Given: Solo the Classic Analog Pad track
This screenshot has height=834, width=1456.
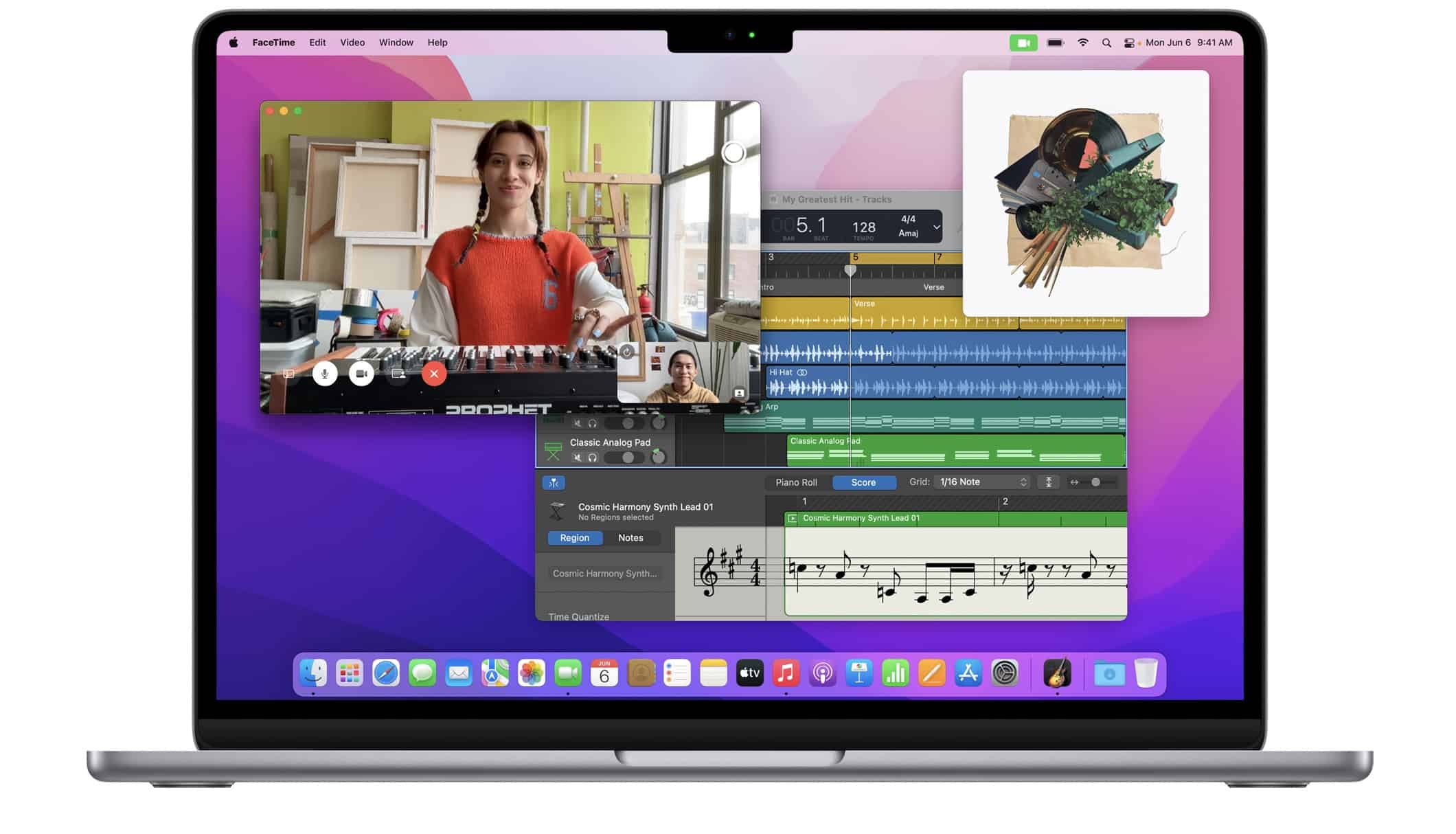Looking at the screenshot, I should click(593, 458).
